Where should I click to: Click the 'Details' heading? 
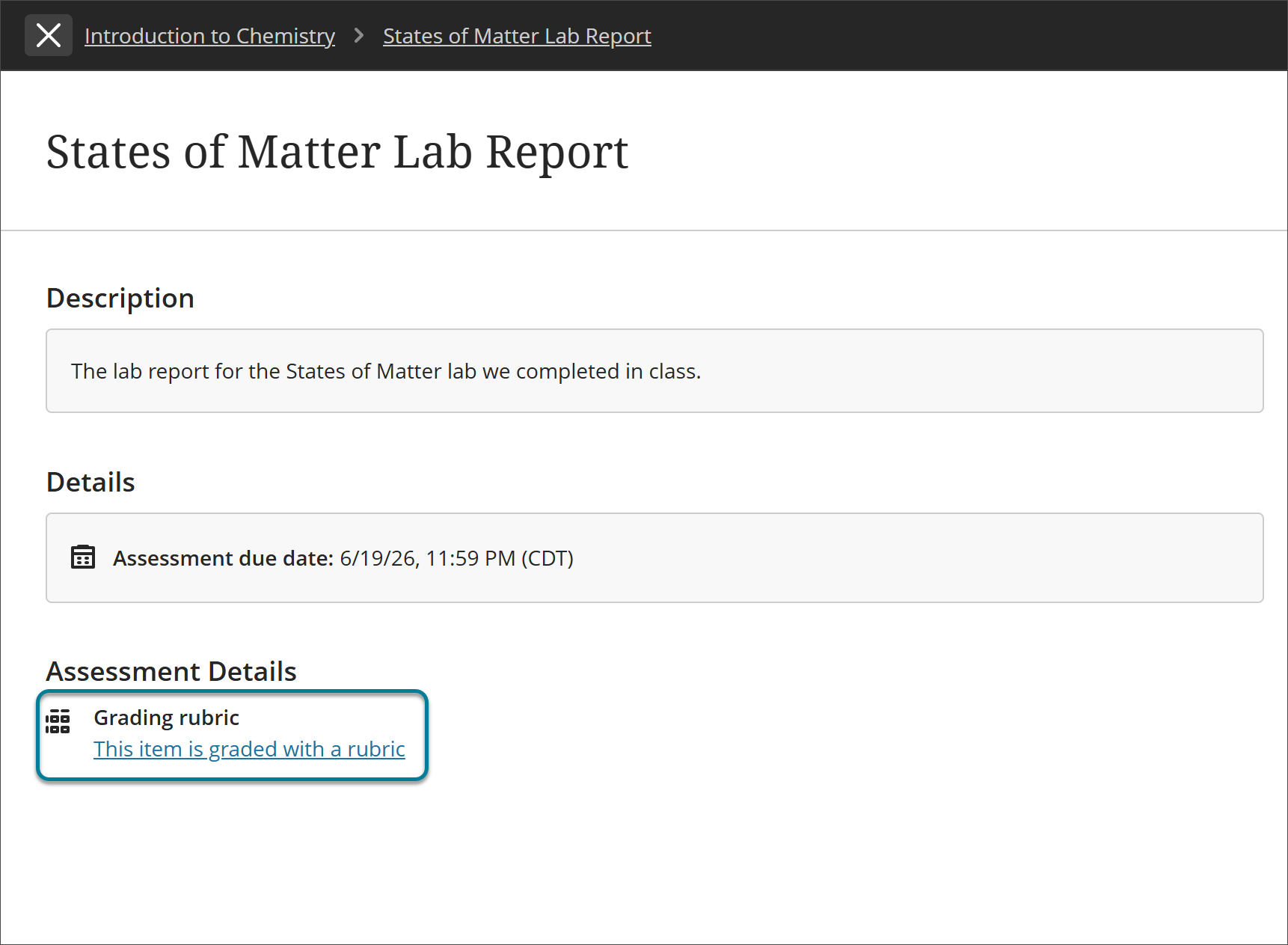[91, 482]
